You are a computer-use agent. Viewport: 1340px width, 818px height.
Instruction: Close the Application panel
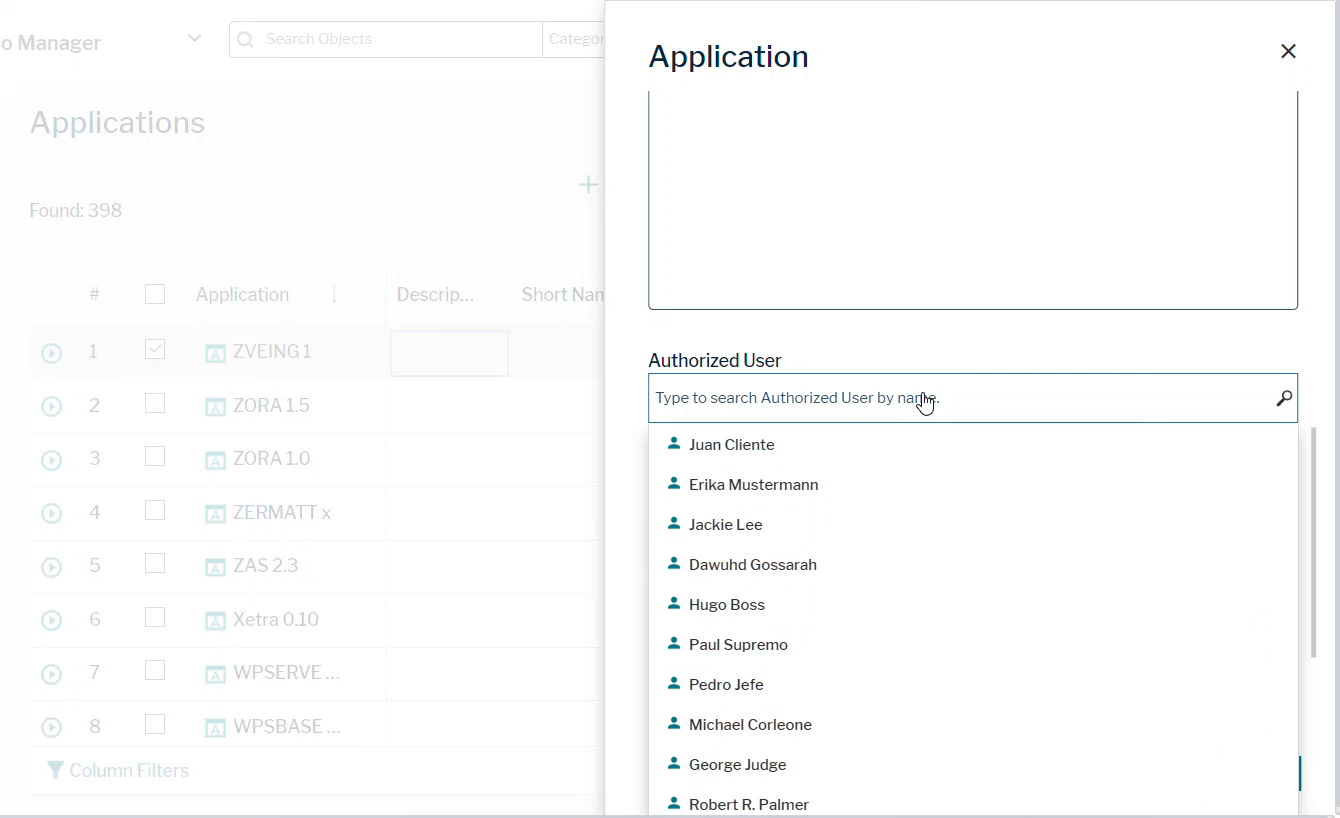coord(1288,51)
